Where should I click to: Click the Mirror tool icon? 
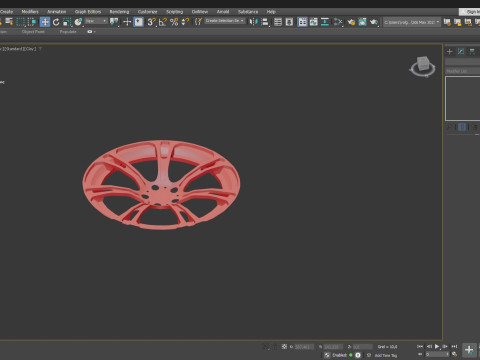point(253,22)
